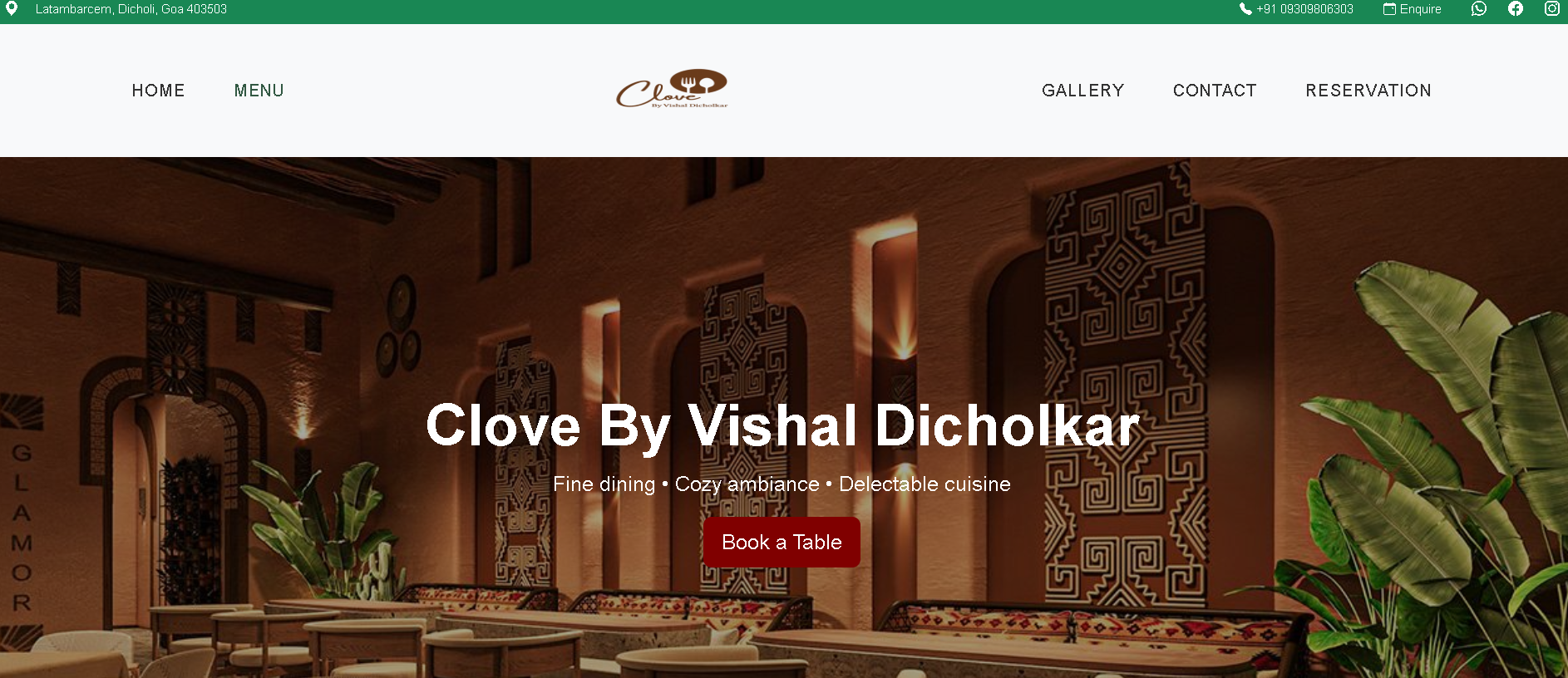The width and height of the screenshot is (1568, 678).
Task: Open the WhatsApp chat icon
Action: pyautogui.click(x=1479, y=8)
